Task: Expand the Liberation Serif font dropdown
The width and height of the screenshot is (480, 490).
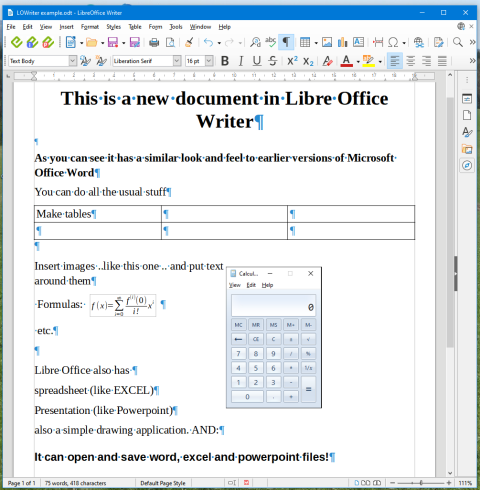Action: pos(177,61)
